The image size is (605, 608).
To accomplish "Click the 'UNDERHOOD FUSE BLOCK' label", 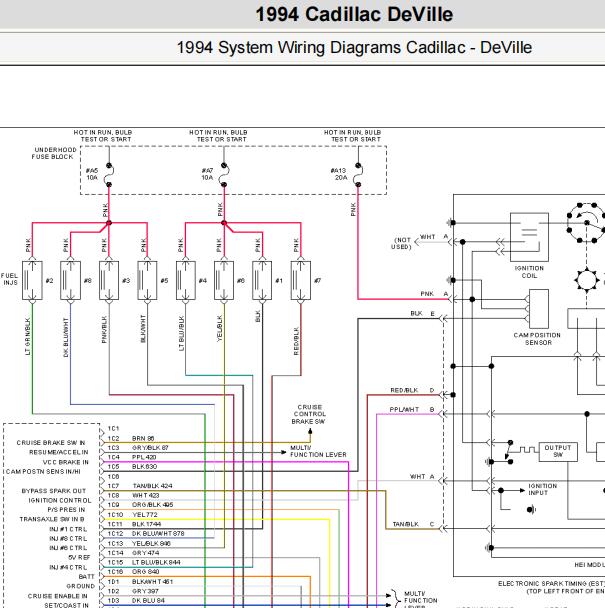I will point(54,153).
